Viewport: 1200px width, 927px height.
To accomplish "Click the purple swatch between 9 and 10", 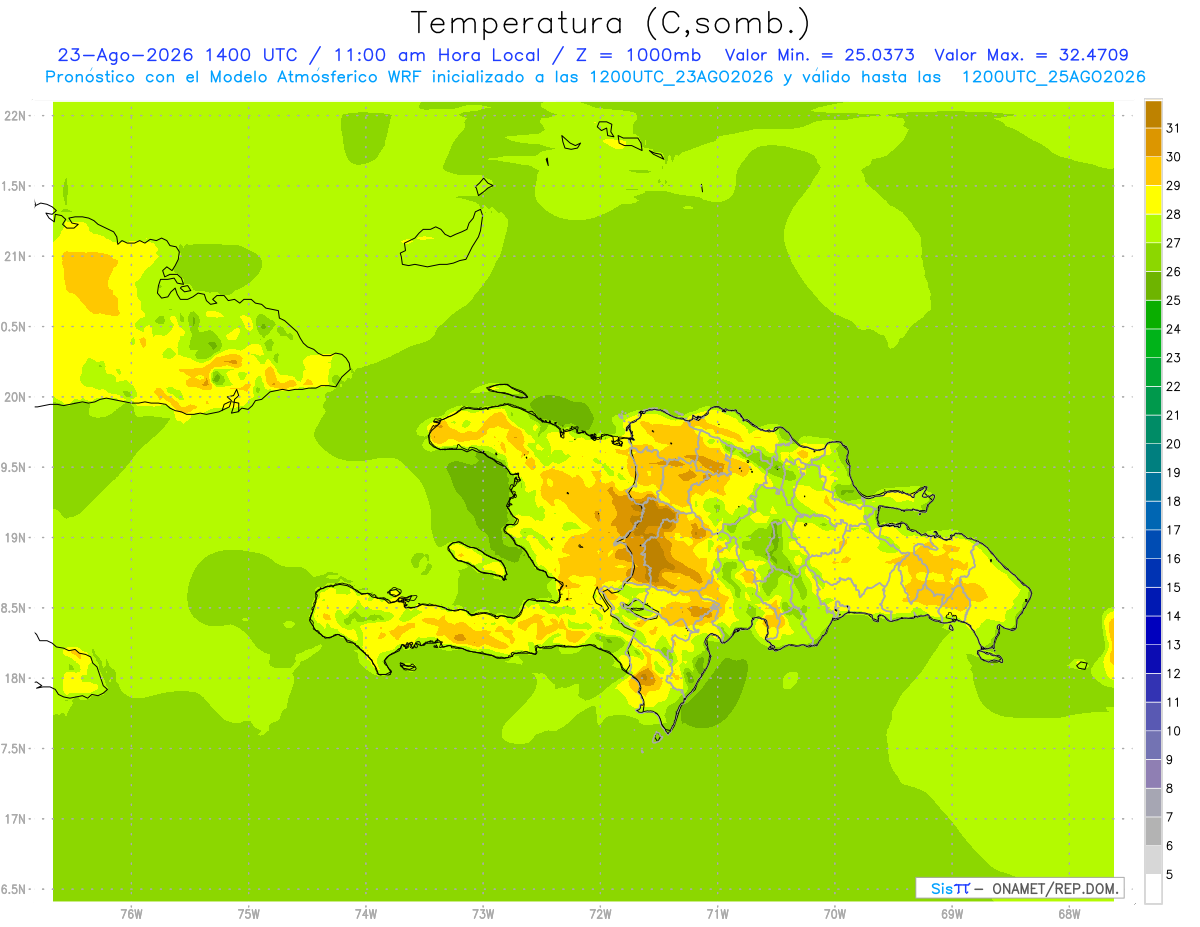I will tap(1153, 746).
